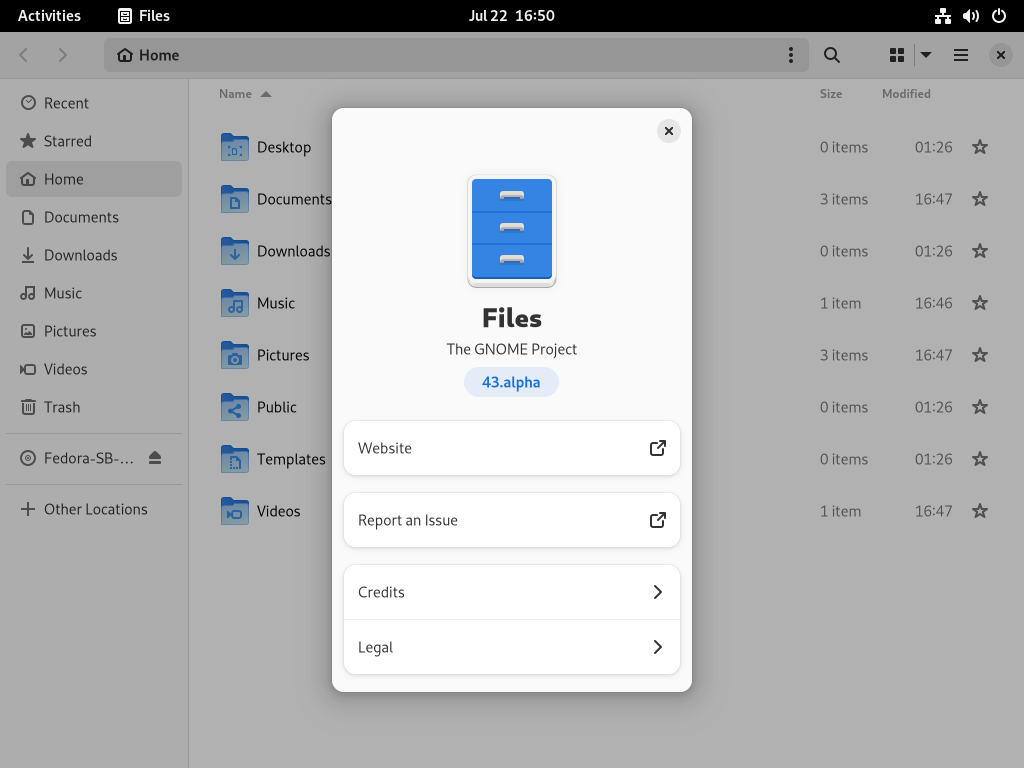1024x768 pixels.
Task: Click the network status icon
Action: (942, 16)
